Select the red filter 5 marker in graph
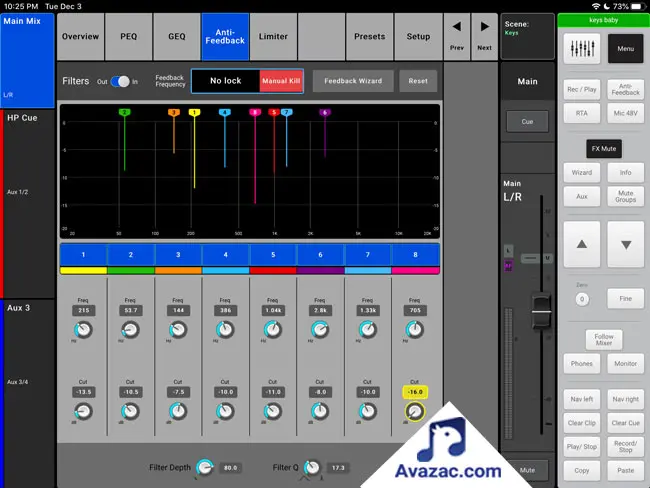This screenshot has width=650, height=488. [x=274, y=112]
